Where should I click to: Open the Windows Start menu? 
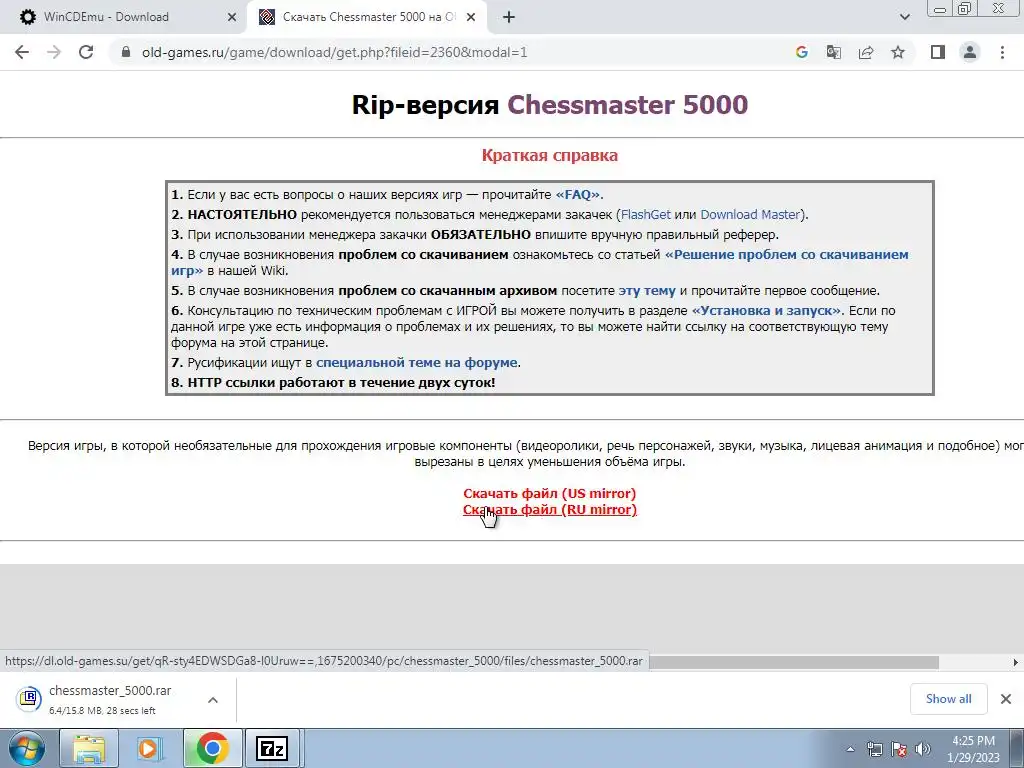25,748
